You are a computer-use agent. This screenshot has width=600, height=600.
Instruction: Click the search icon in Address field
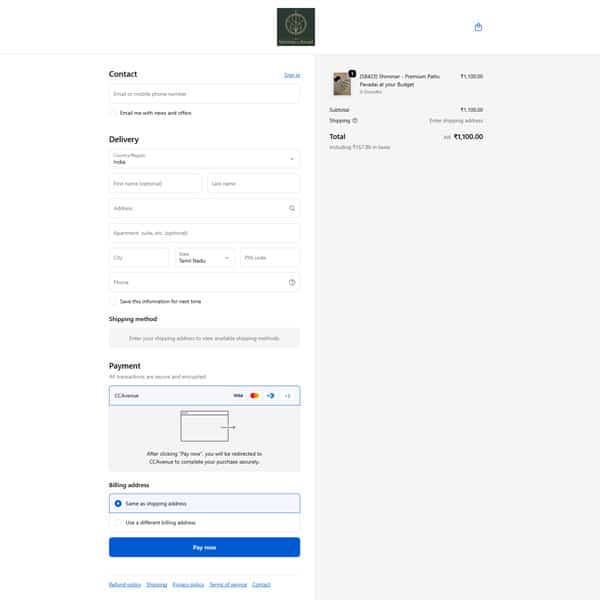pyautogui.click(x=291, y=208)
